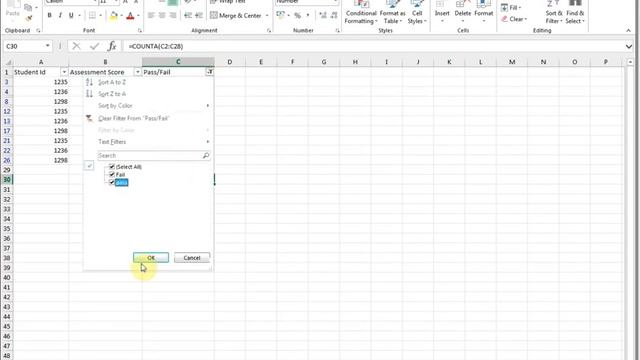Click Cancel in filter menu
This screenshot has width=640, height=360.
(192, 258)
